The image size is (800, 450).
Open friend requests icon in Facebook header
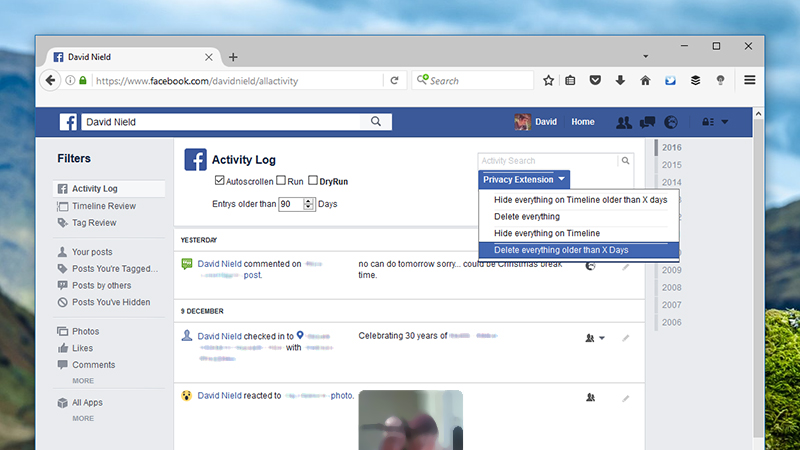click(623, 122)
